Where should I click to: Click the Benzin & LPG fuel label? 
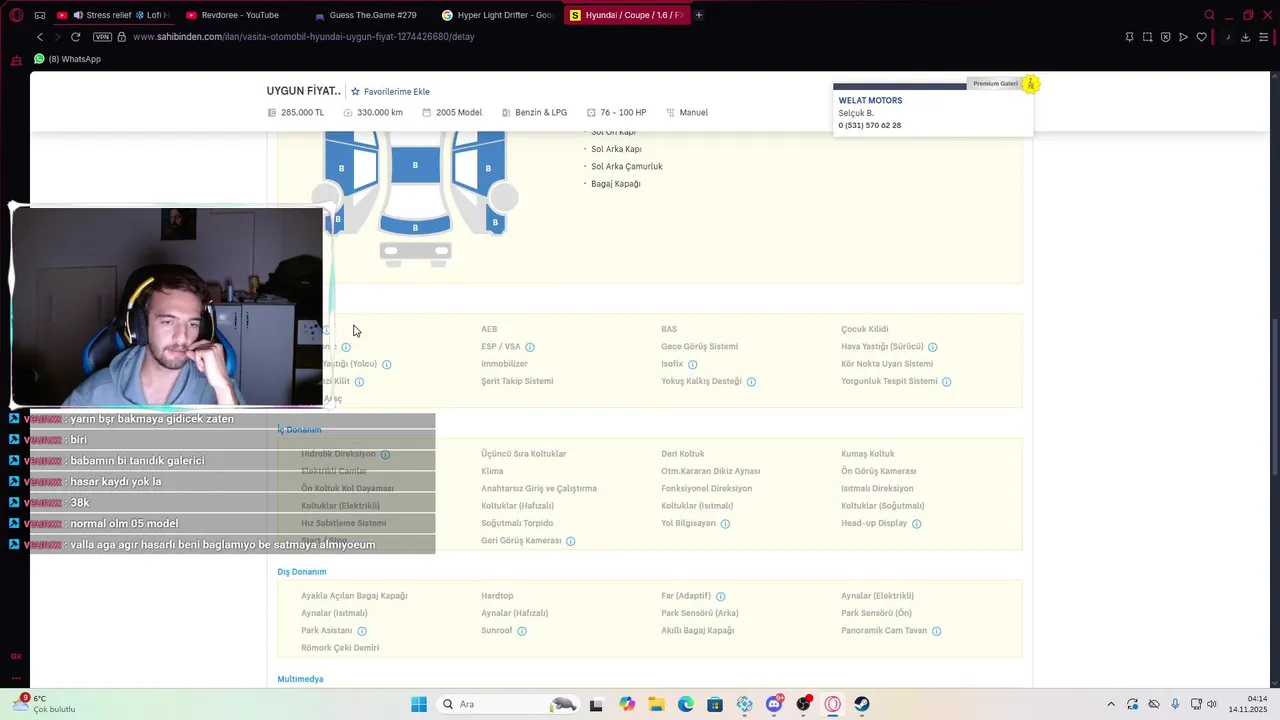541,113
